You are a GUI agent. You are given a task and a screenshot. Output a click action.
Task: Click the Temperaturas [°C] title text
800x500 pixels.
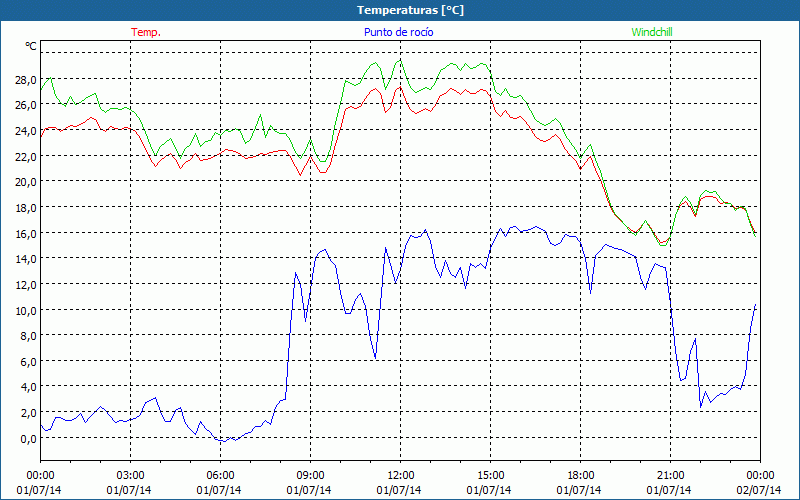point(410,10)
